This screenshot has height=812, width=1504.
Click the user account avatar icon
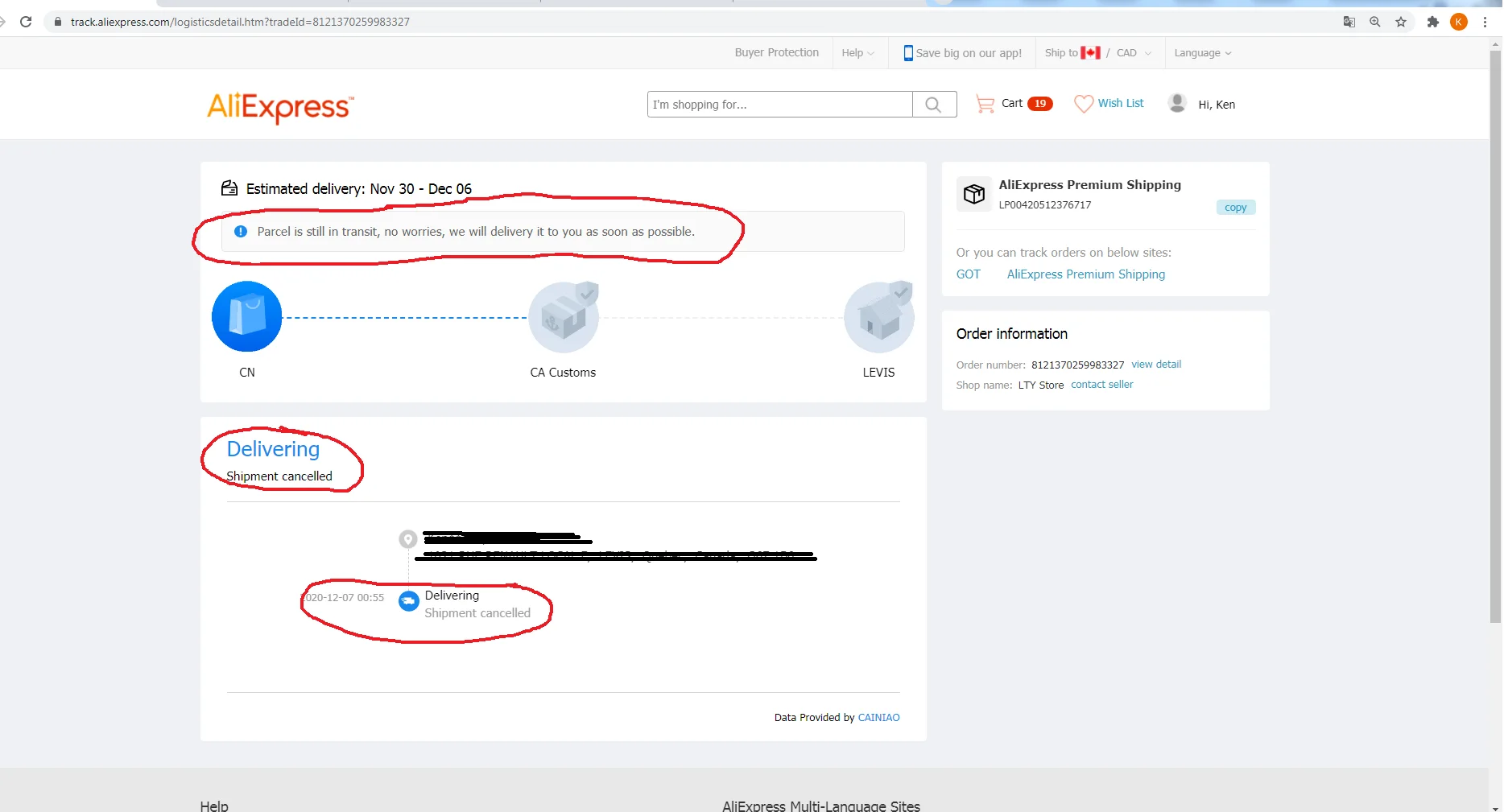click(1177, 103)
